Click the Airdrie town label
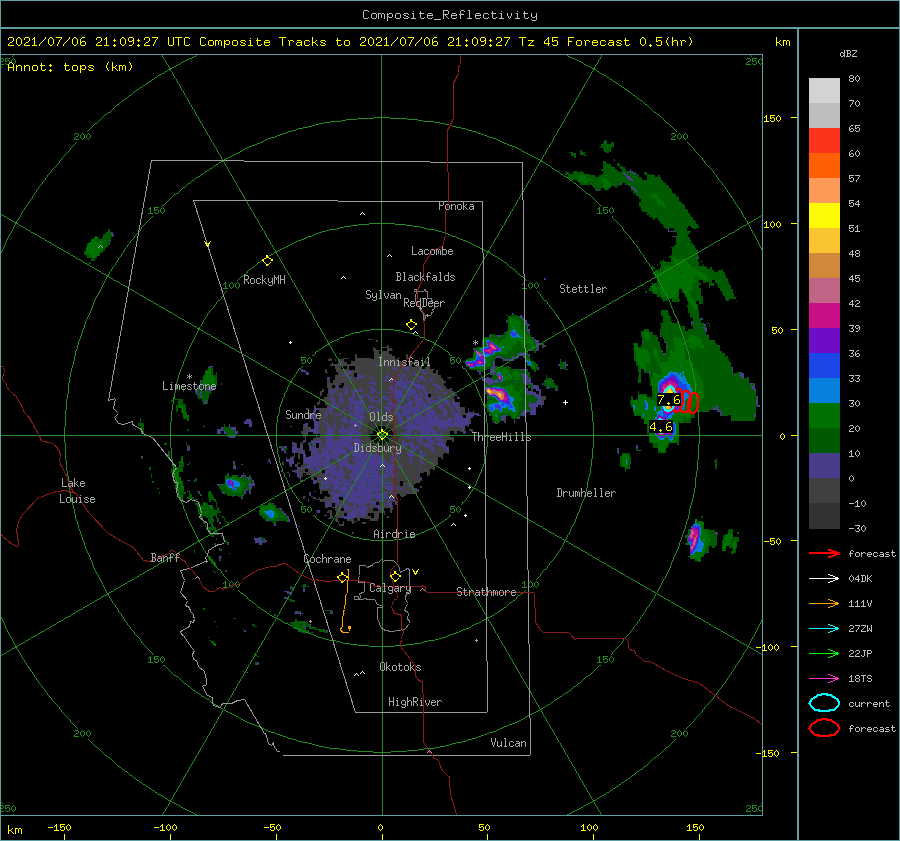This screenshot has width=900, height=841. click(394, 534)
